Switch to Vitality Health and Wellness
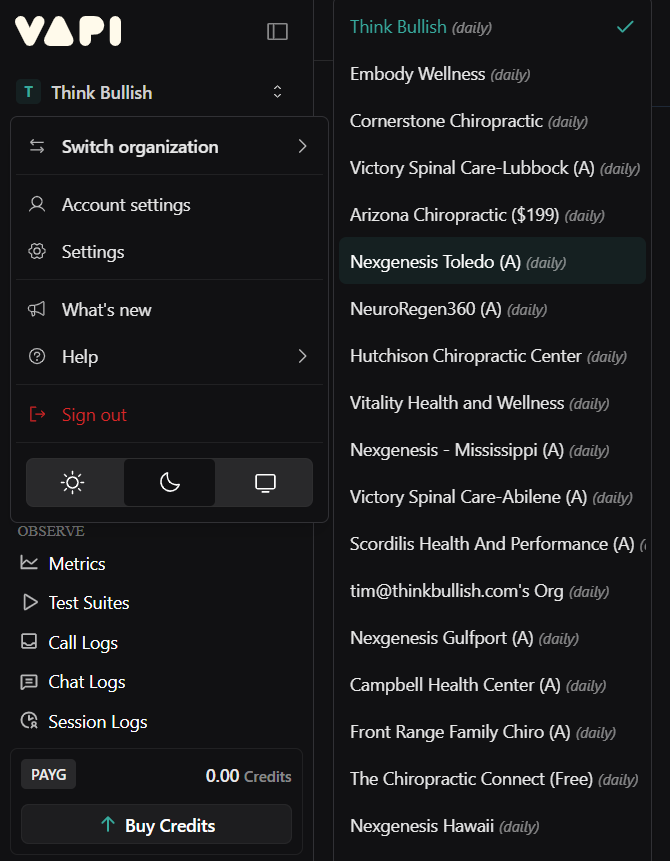 492,402
